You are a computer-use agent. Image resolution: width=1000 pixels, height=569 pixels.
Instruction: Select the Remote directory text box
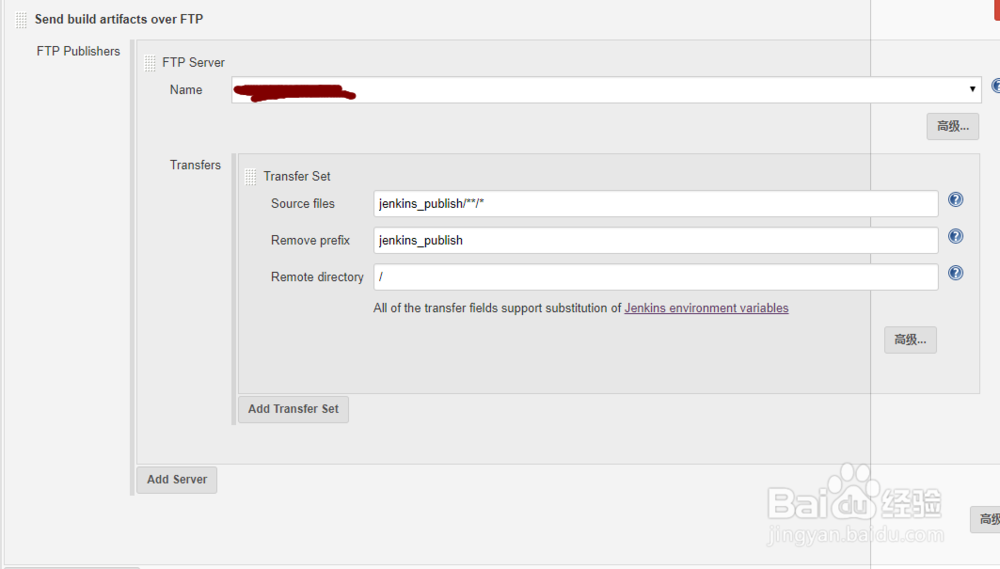(x=655, y=277)
